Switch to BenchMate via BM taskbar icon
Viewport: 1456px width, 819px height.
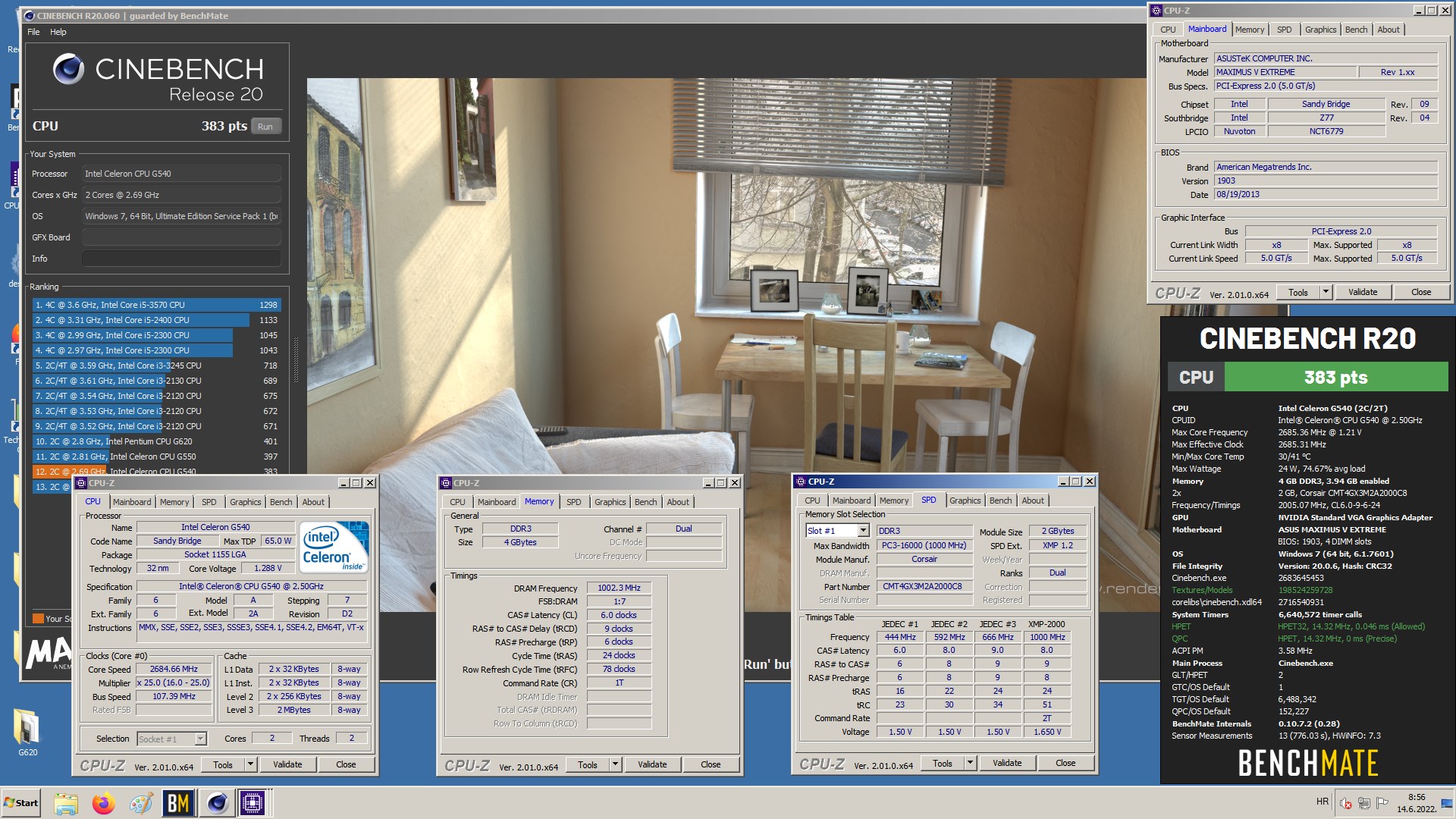pos(178,803)
